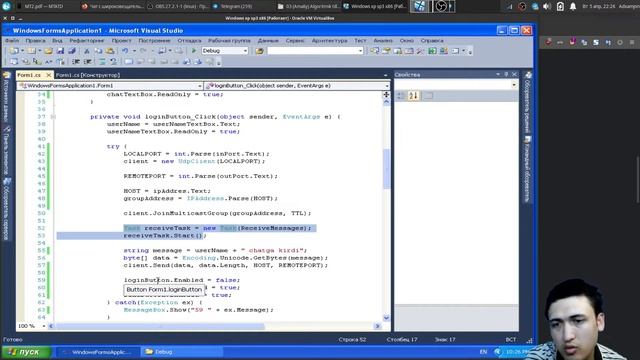Click the Debug folder taskbar button
Image resolution: width=640 pixels, height=360 pixels.
[x=182, y=352]
